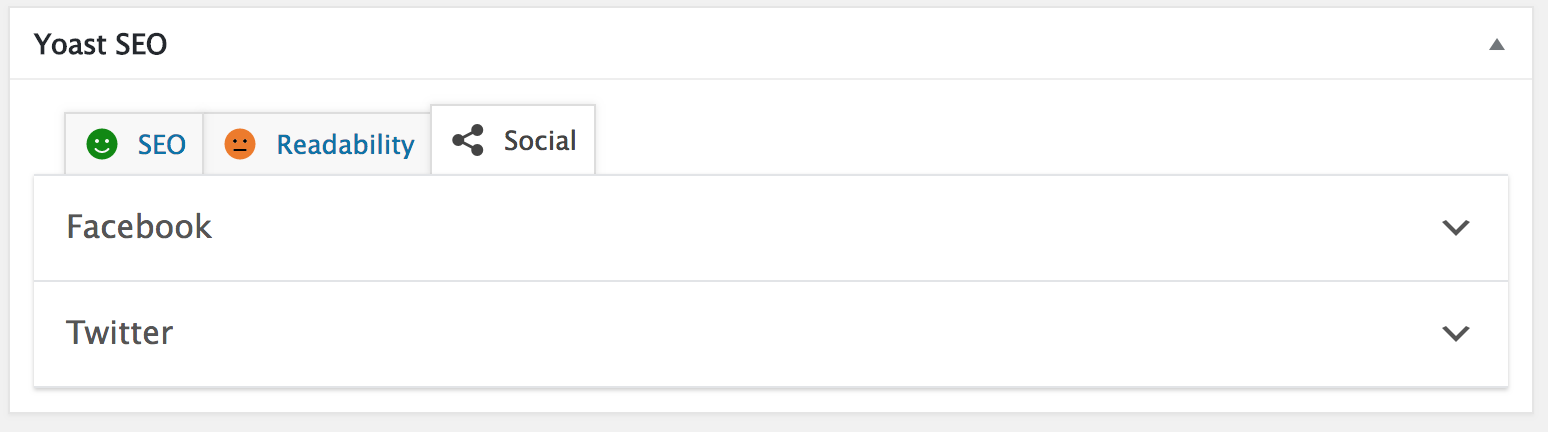Image resolution: width=1548 pixels, height=432 pixels.
Task: Click the Yoast SEO title text
Action: [100, 44]
